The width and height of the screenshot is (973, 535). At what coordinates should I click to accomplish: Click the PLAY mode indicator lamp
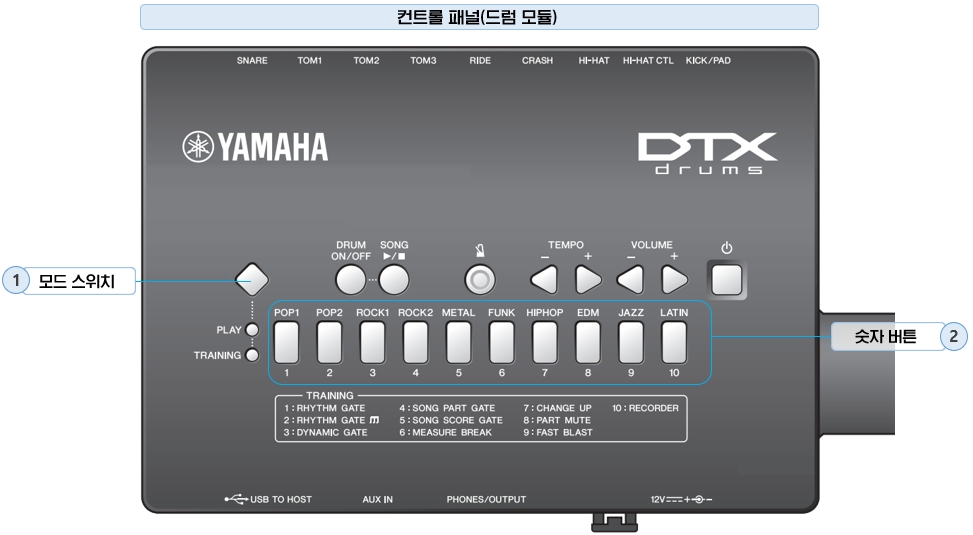(252, 330)
